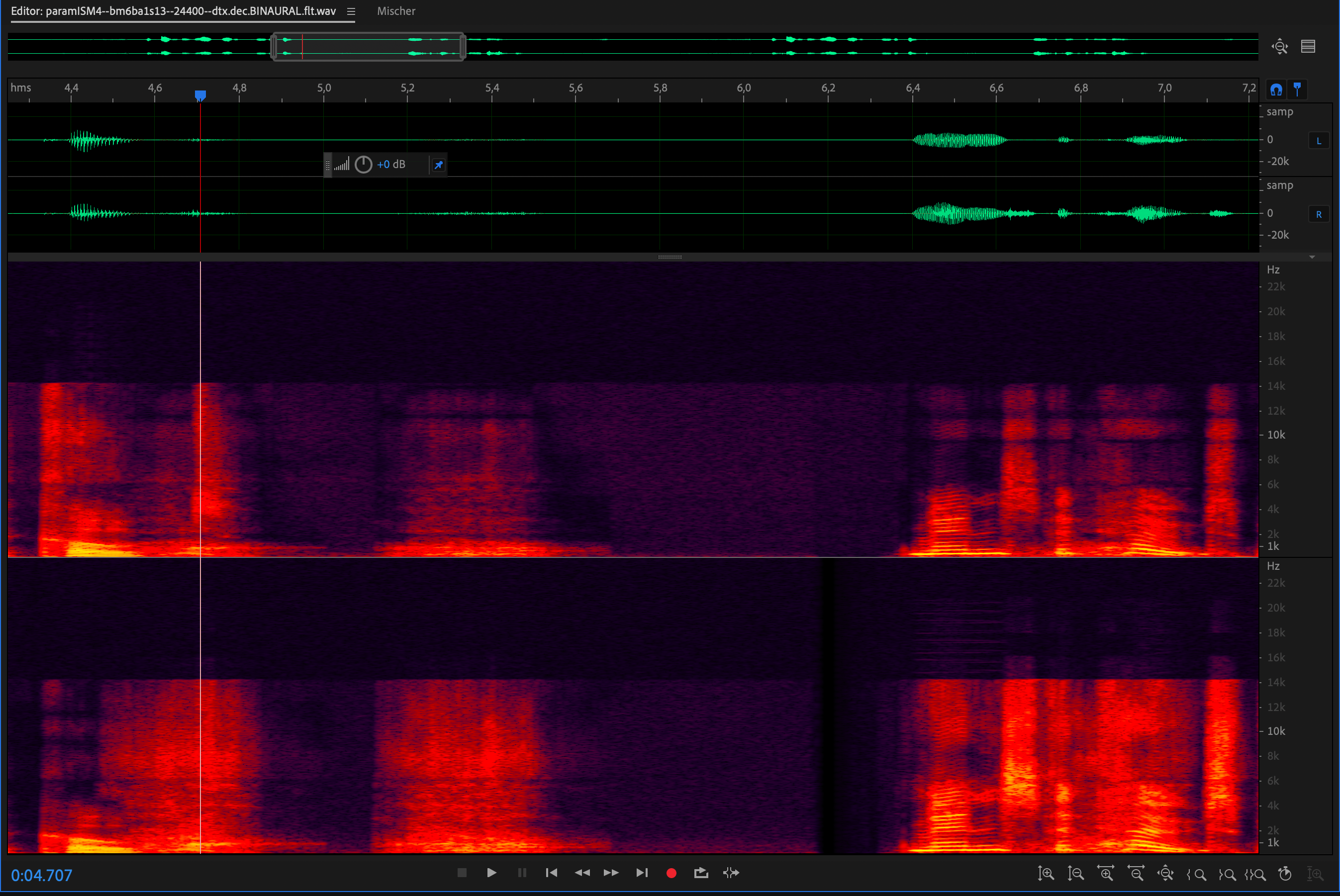Image resolution: width=1340 pixels, height=896 pixels.
Task: Click the small arrow above the spectrogram scale
Action: click(x=1312, y=257)
